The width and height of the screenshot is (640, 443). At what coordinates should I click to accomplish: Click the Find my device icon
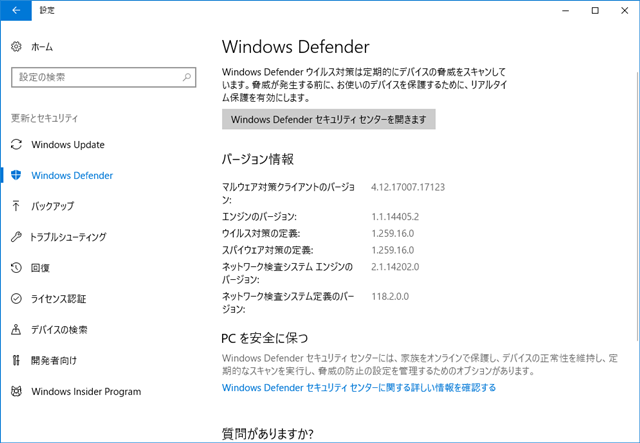pyautogui.click(x=16, y=329)
